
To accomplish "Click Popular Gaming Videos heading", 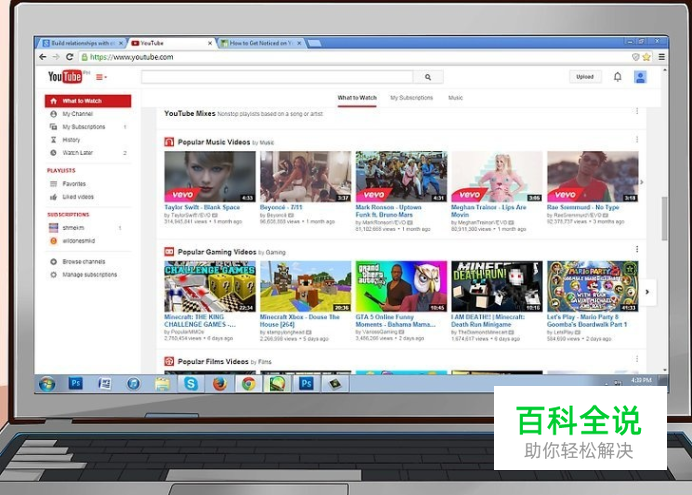I will [217, 252].
